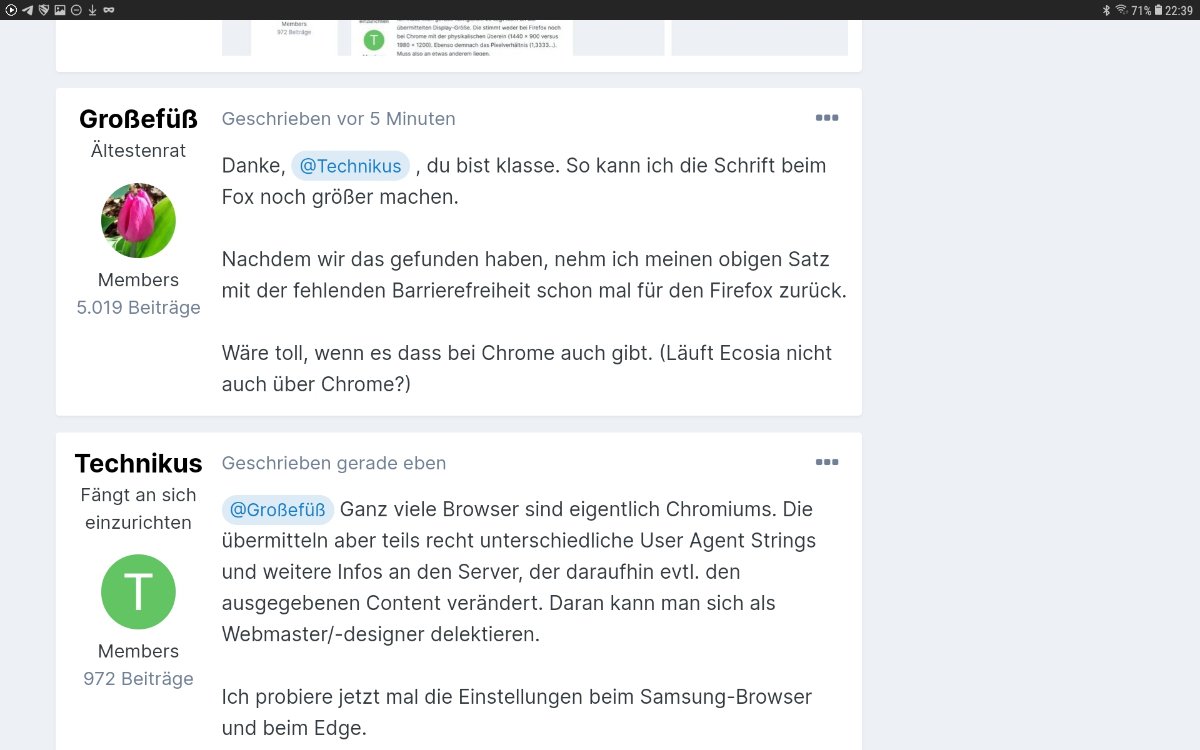
Task: Open options menu for Großefüß's post
Action: point(827,118)
